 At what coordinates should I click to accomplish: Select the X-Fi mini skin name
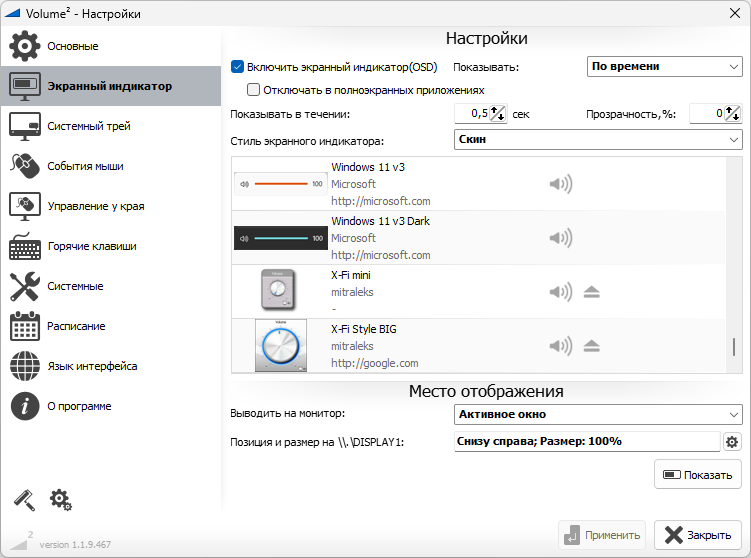coord(351,275)
